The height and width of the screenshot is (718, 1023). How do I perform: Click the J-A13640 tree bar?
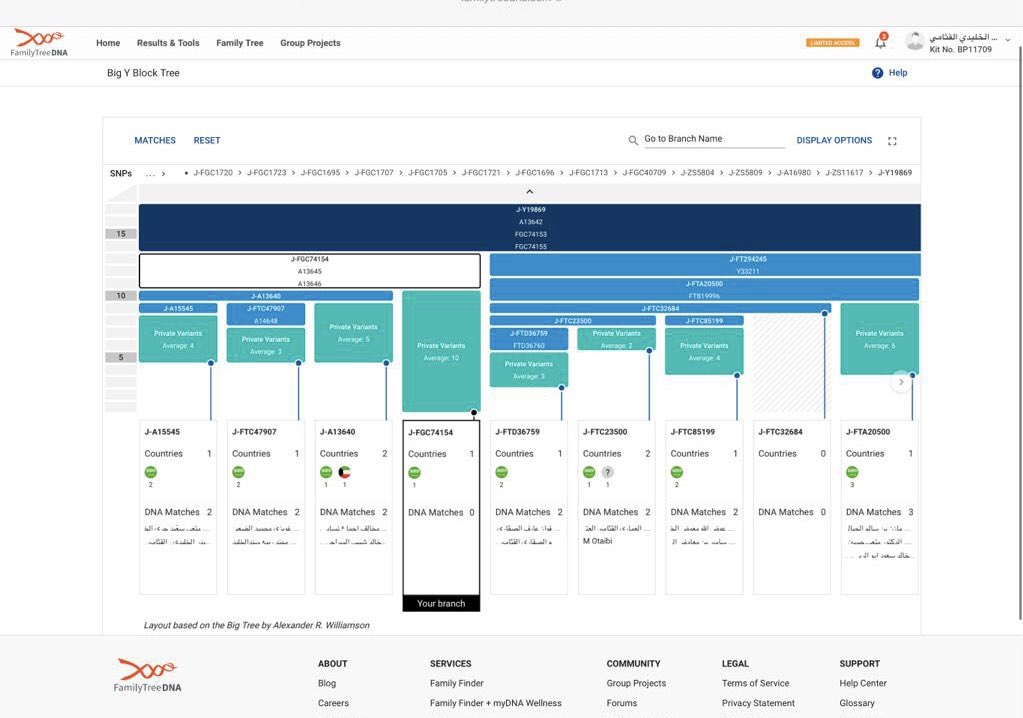[266, 296]
